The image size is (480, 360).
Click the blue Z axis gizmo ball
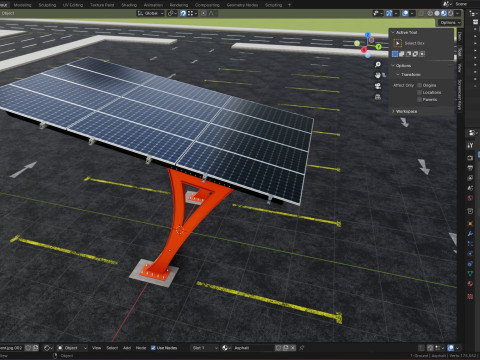click(x=368, y=35)
